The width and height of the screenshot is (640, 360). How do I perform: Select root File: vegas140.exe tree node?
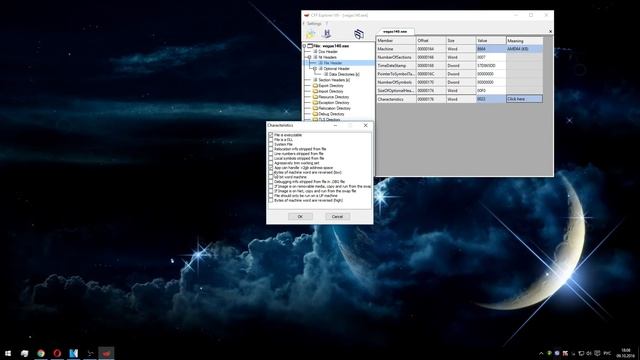pos(331,46)
